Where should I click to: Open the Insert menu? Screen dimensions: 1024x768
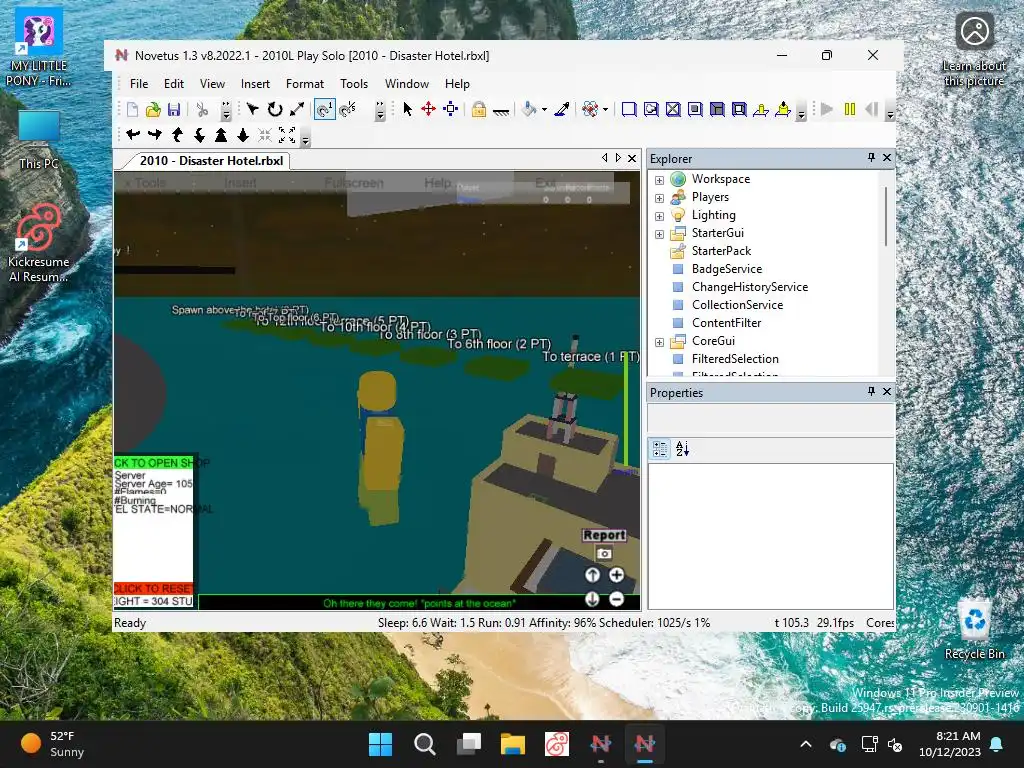point(255,84)
